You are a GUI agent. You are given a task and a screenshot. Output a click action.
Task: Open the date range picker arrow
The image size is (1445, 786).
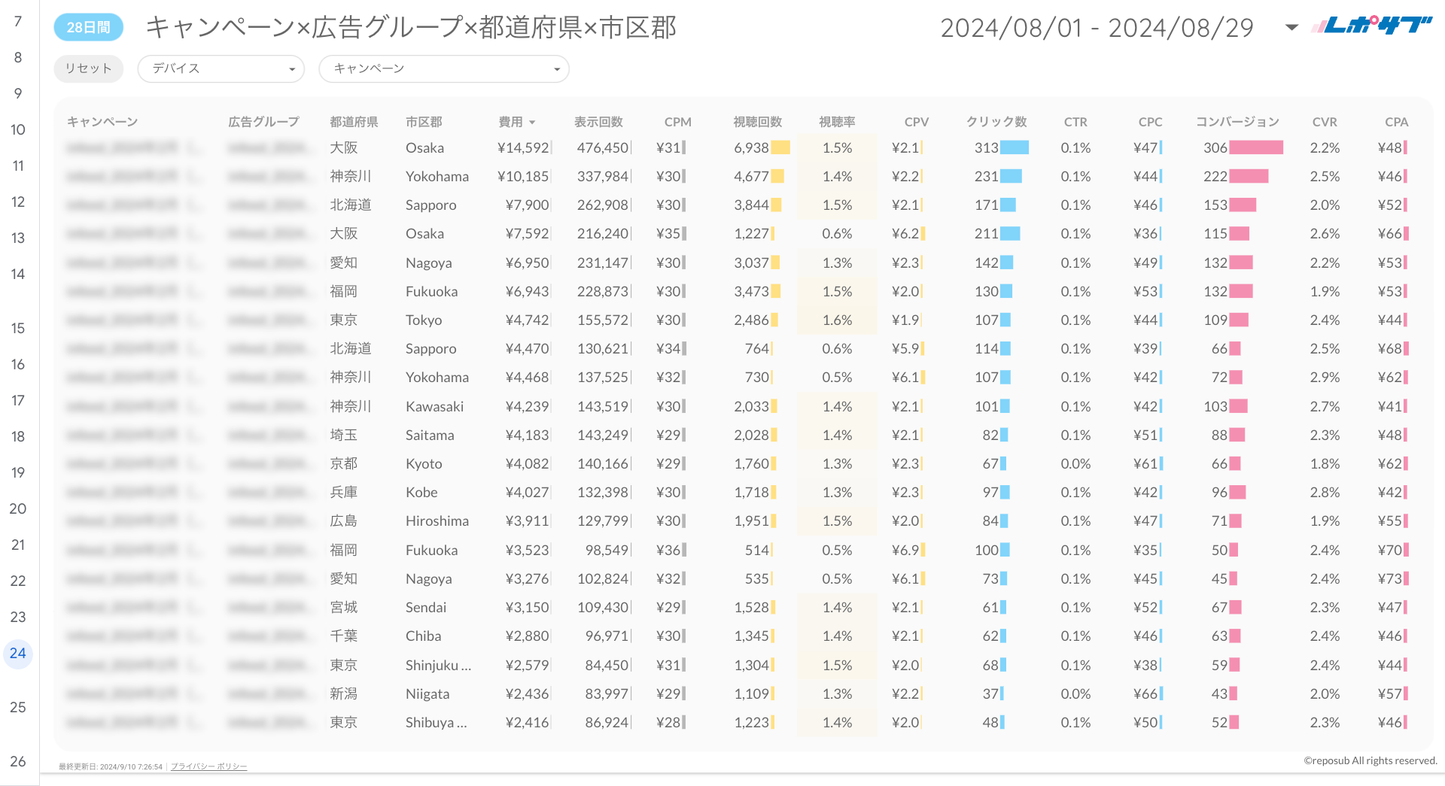(1291, 28)
